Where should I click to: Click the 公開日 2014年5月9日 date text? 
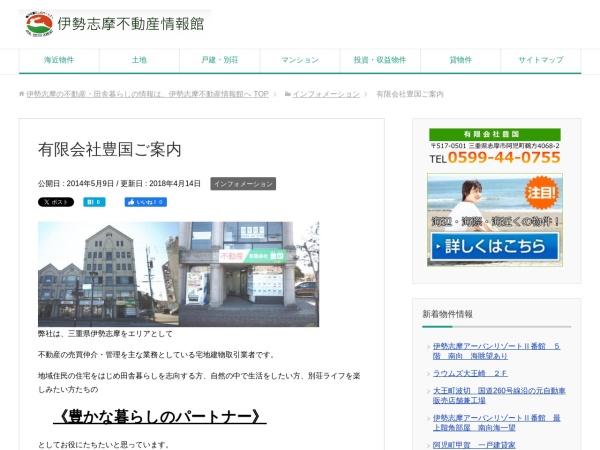pos(76,184)
